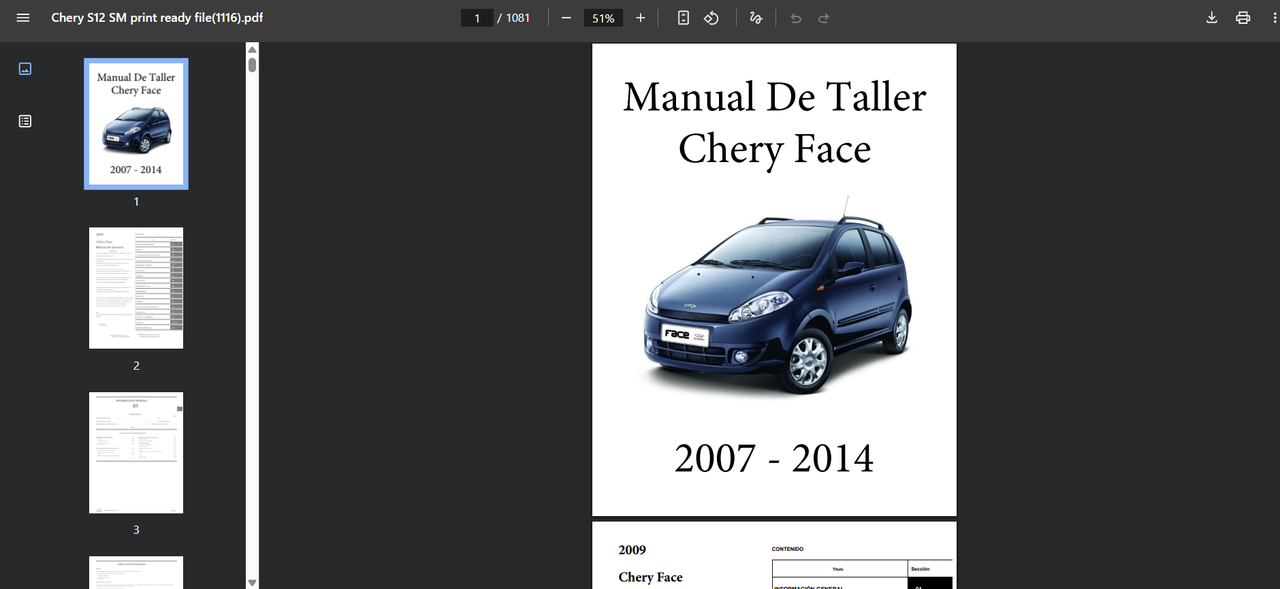Click the thumbnail label "2"
Viewport: 1280px width, 589px height.
pyautogui.click(x=136, y=366)
